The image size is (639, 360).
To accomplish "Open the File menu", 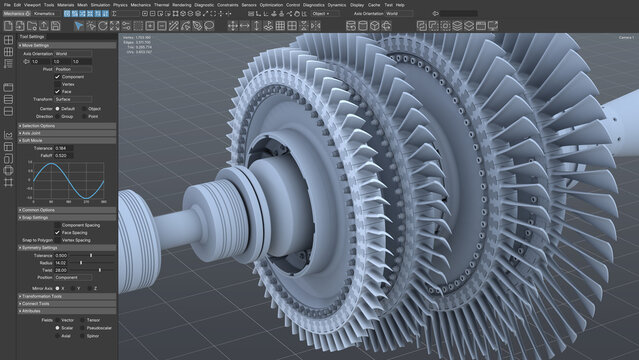I will point(7,5).
